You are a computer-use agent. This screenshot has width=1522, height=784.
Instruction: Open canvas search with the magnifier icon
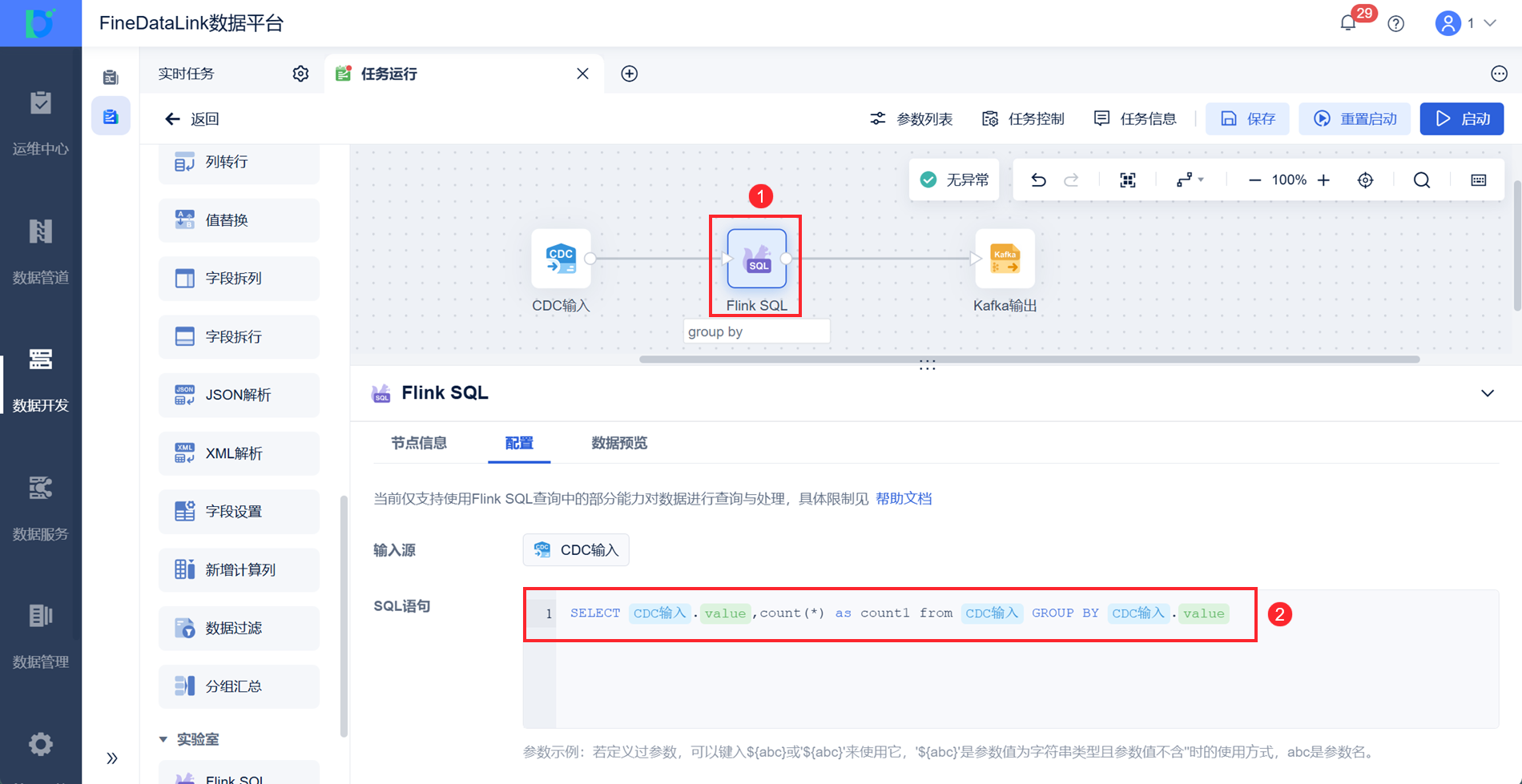click(1422, 179)
